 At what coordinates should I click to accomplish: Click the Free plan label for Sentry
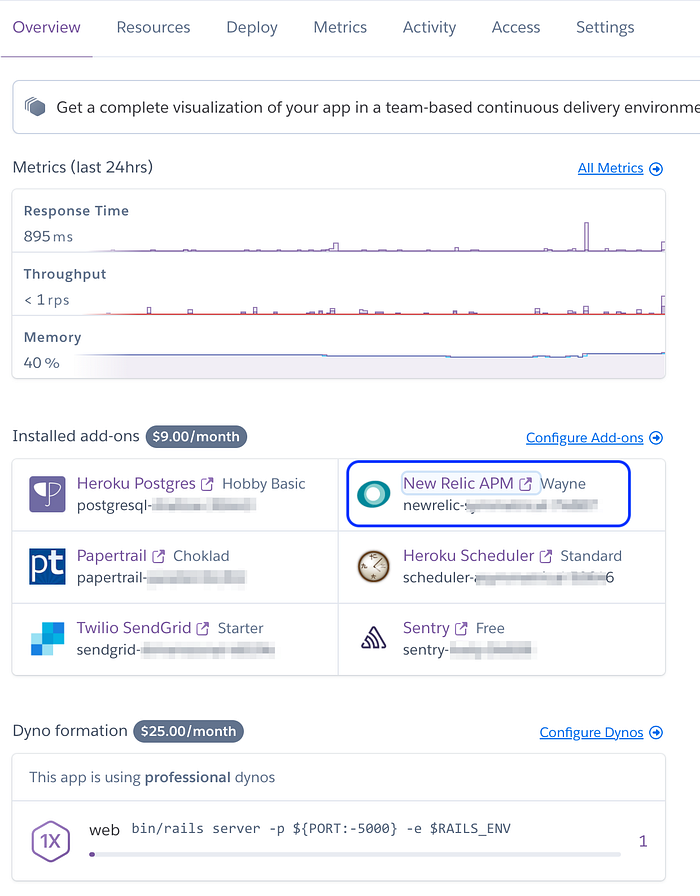490,629
